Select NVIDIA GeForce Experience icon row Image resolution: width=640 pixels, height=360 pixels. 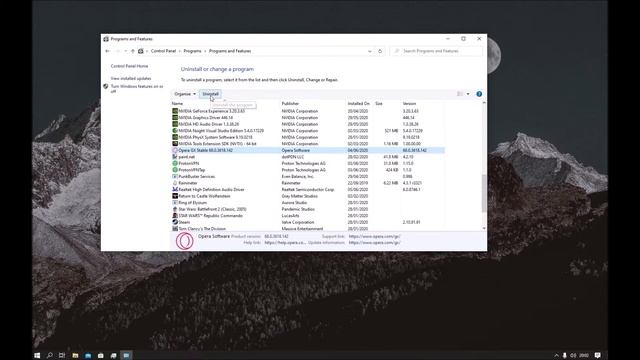pos(175,111)
